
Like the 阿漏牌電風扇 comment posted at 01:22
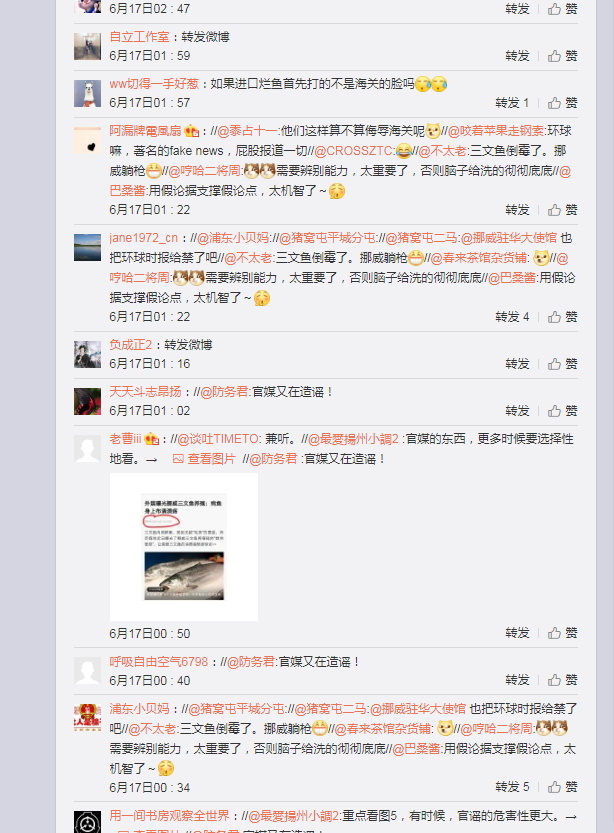coord(562,210)
